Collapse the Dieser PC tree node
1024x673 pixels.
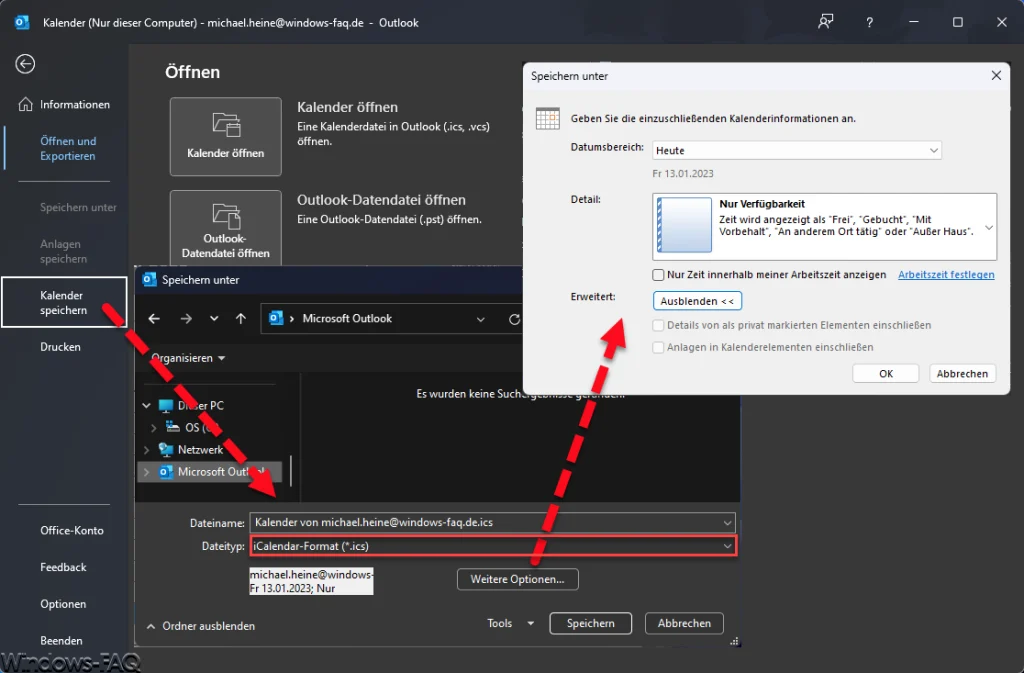[146, 405]
